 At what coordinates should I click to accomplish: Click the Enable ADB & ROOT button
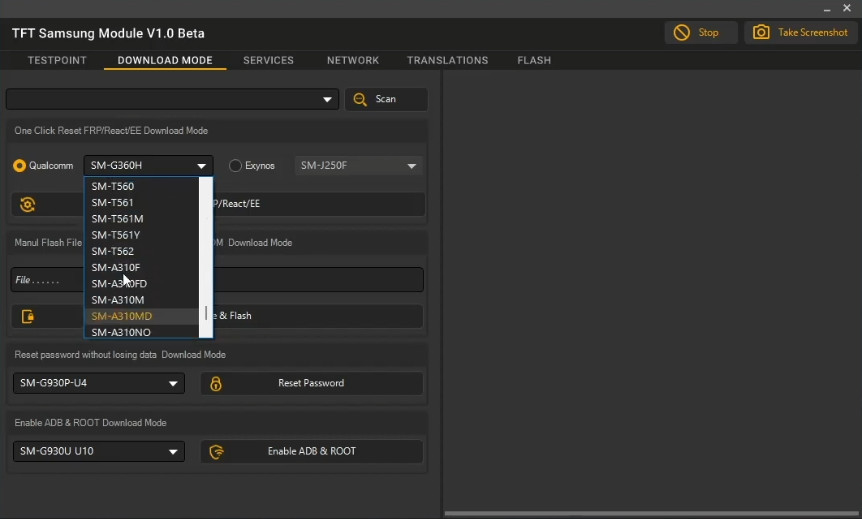(x=312, y=451)
